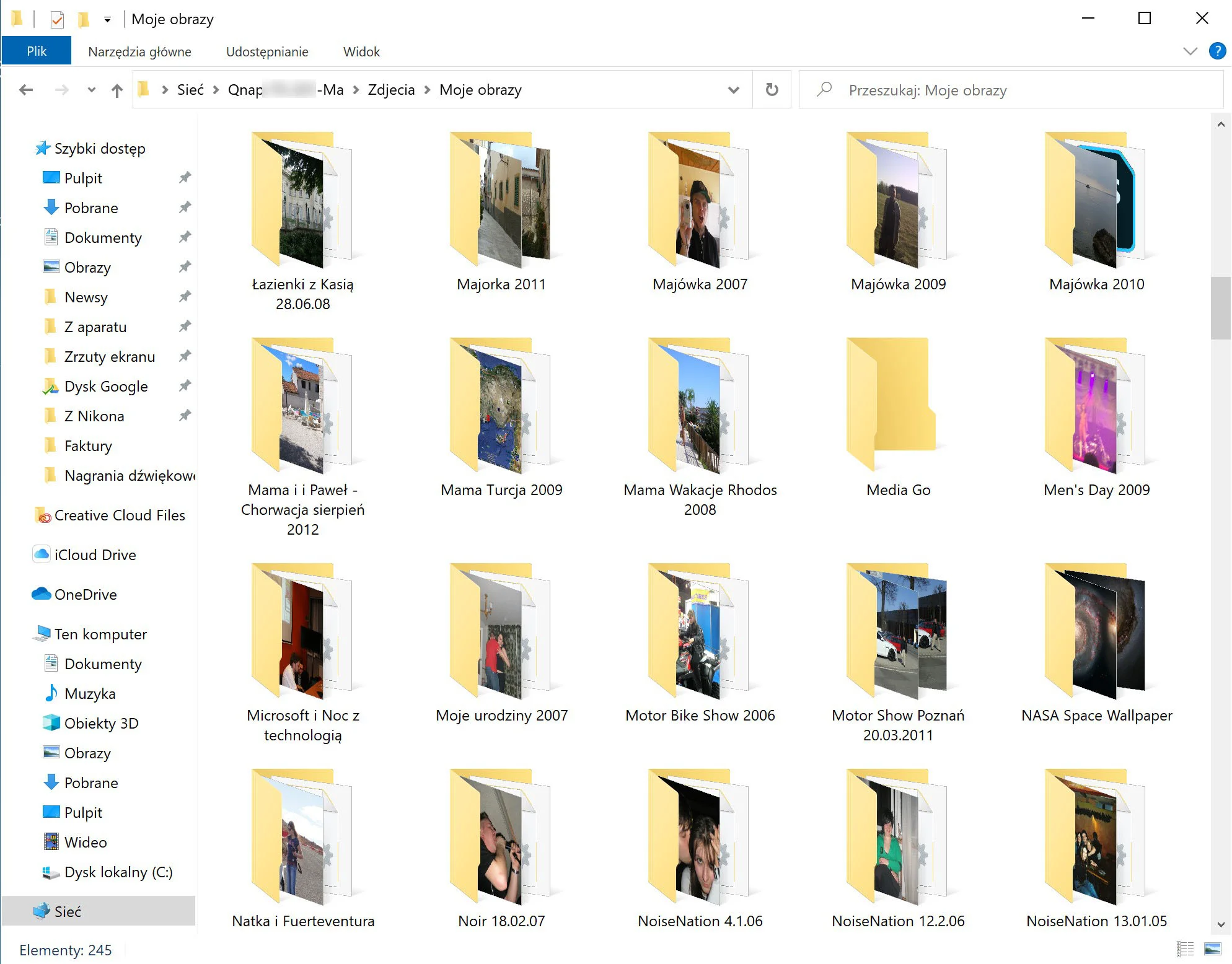The height and width of the screenshot is (964, 1232).
Task: Click the Back navigation arrow
Action: (x=26, y=90)
